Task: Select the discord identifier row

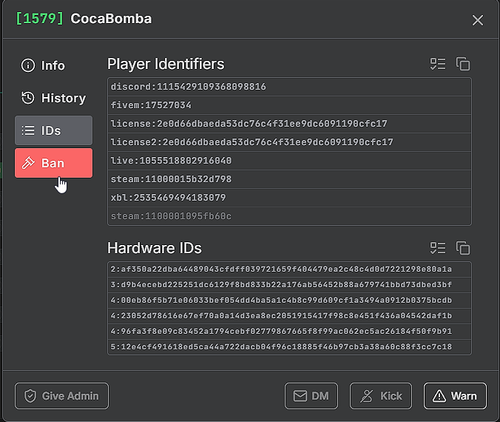Action: [289, 87]
